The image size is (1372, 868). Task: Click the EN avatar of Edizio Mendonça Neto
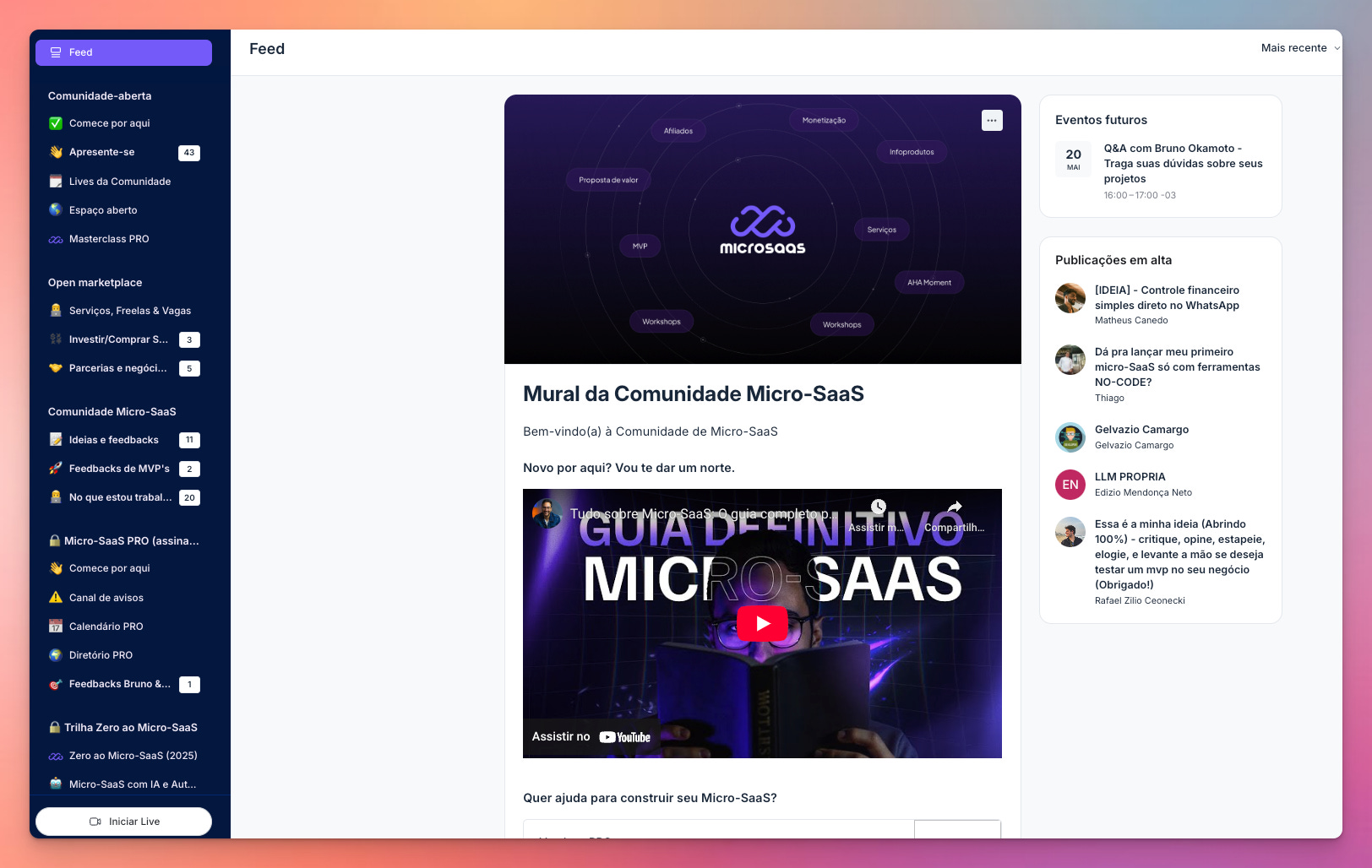(1070, 485)
